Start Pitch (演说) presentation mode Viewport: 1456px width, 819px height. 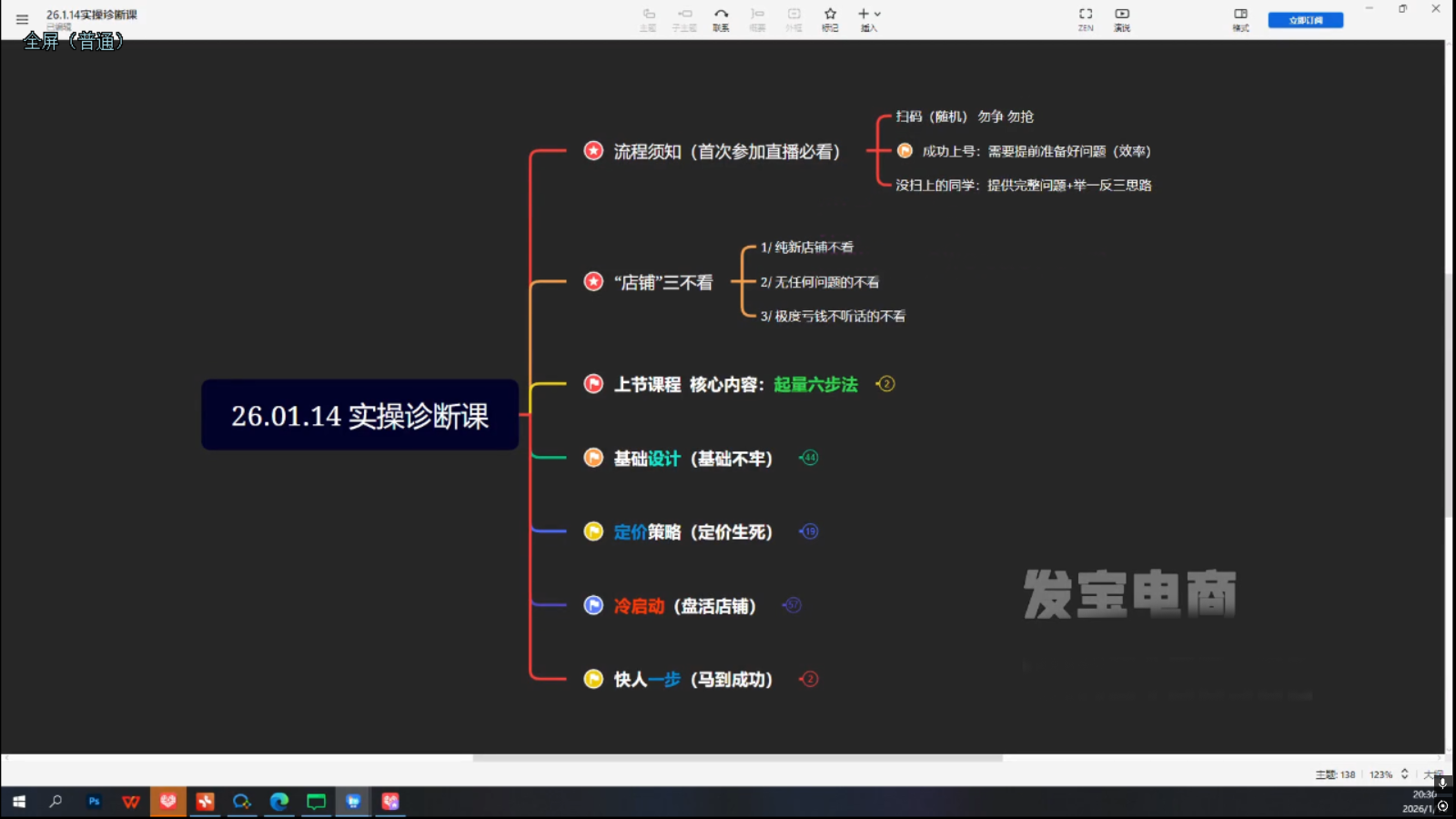(x=1122, y=18)
